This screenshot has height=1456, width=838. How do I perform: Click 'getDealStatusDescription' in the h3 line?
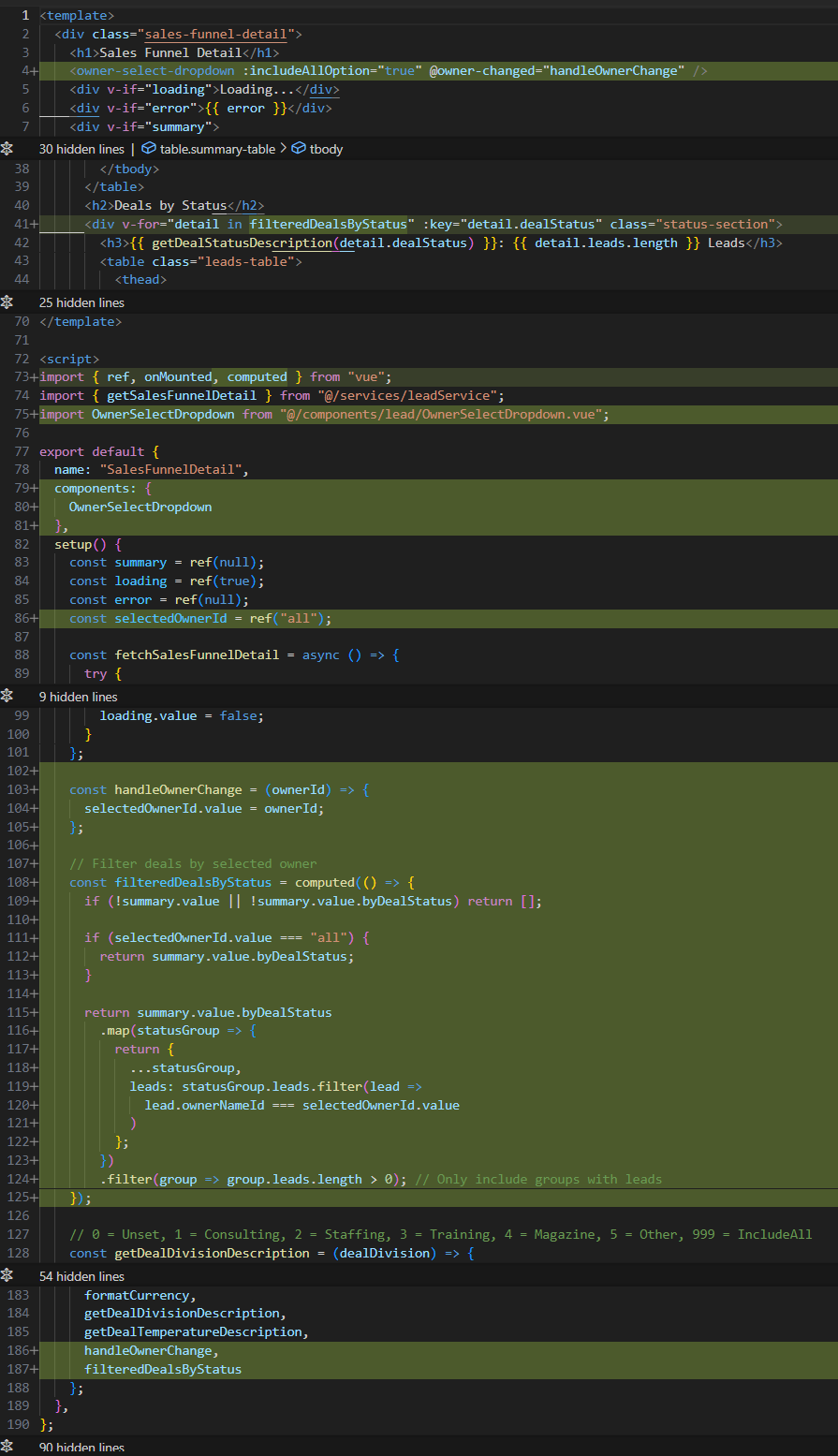tap(242, 243)
